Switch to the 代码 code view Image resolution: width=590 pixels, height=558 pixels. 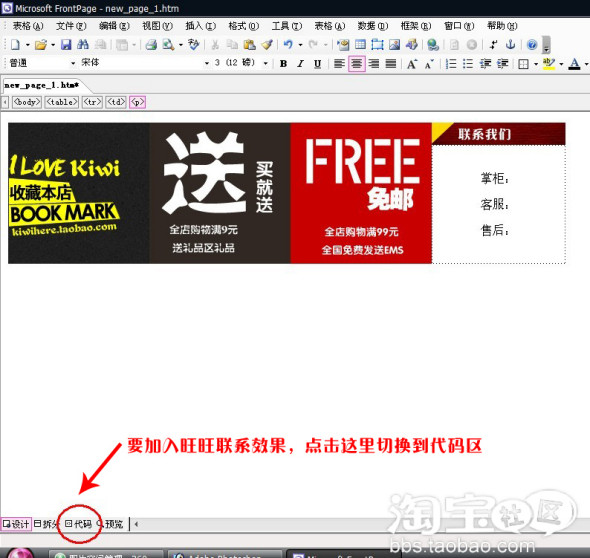tap(78, 524)
